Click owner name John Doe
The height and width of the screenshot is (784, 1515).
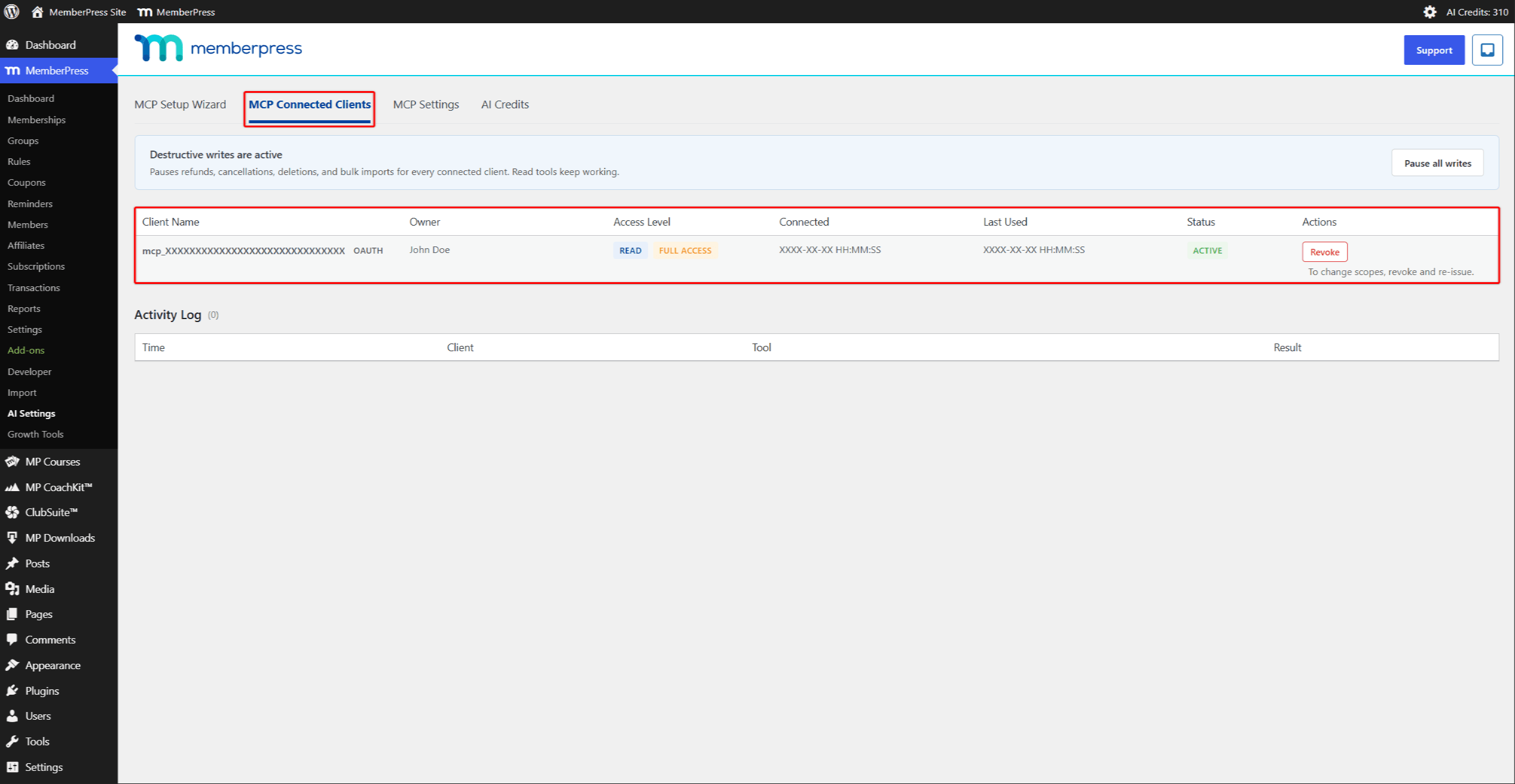point(429,250)
